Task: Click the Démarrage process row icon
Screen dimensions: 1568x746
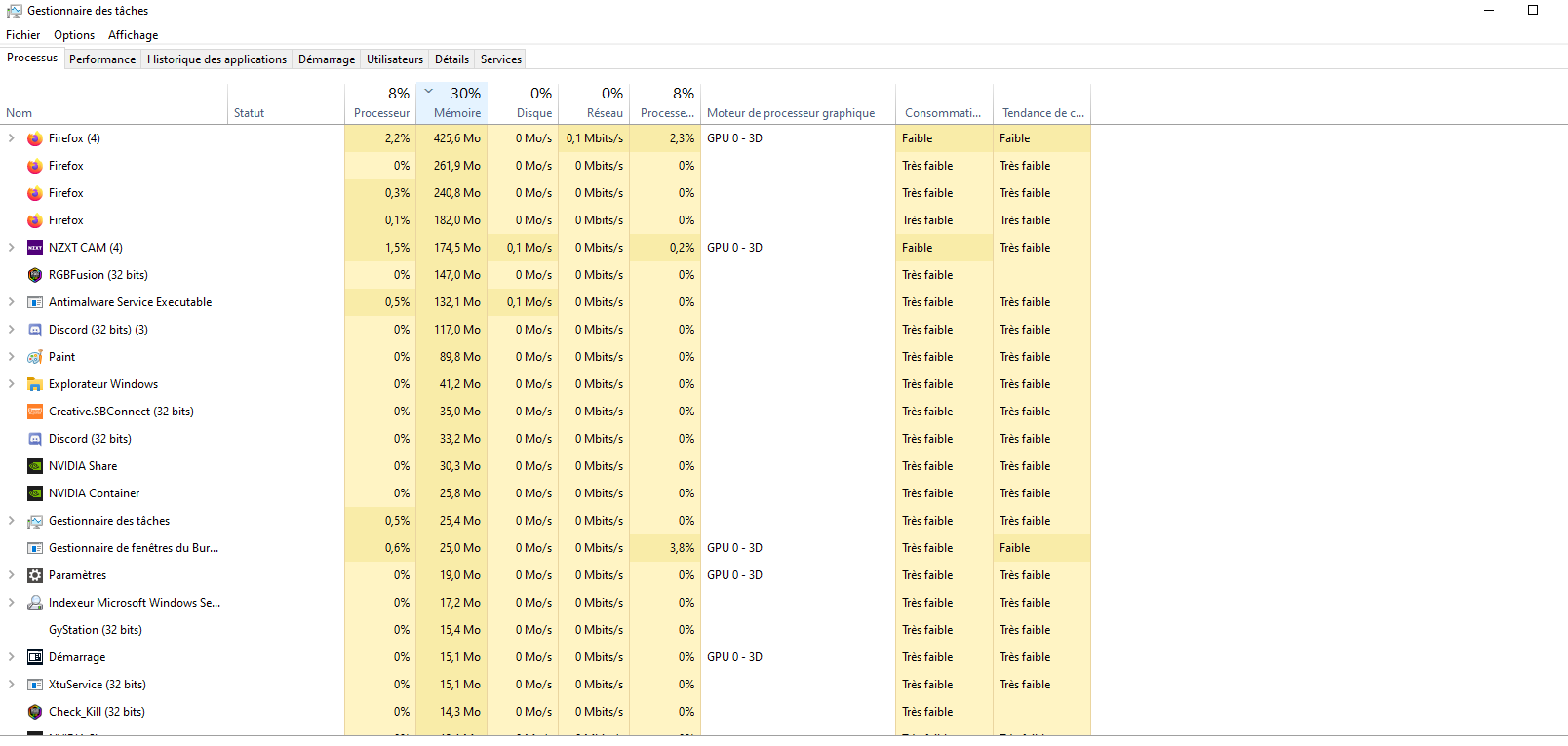Action: click(35, 657)
